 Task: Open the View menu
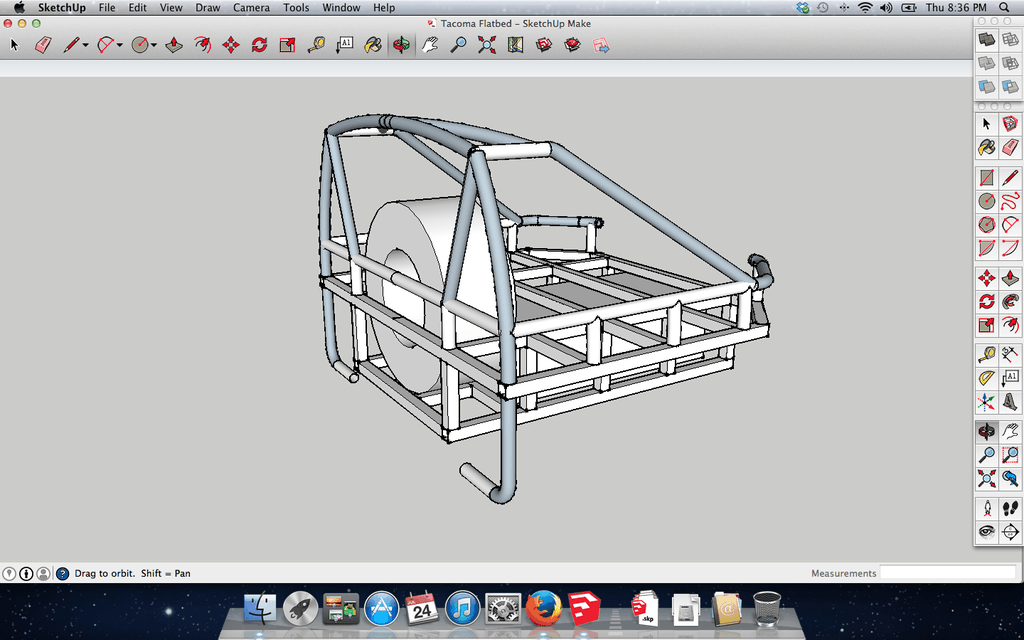coord(171,8)
